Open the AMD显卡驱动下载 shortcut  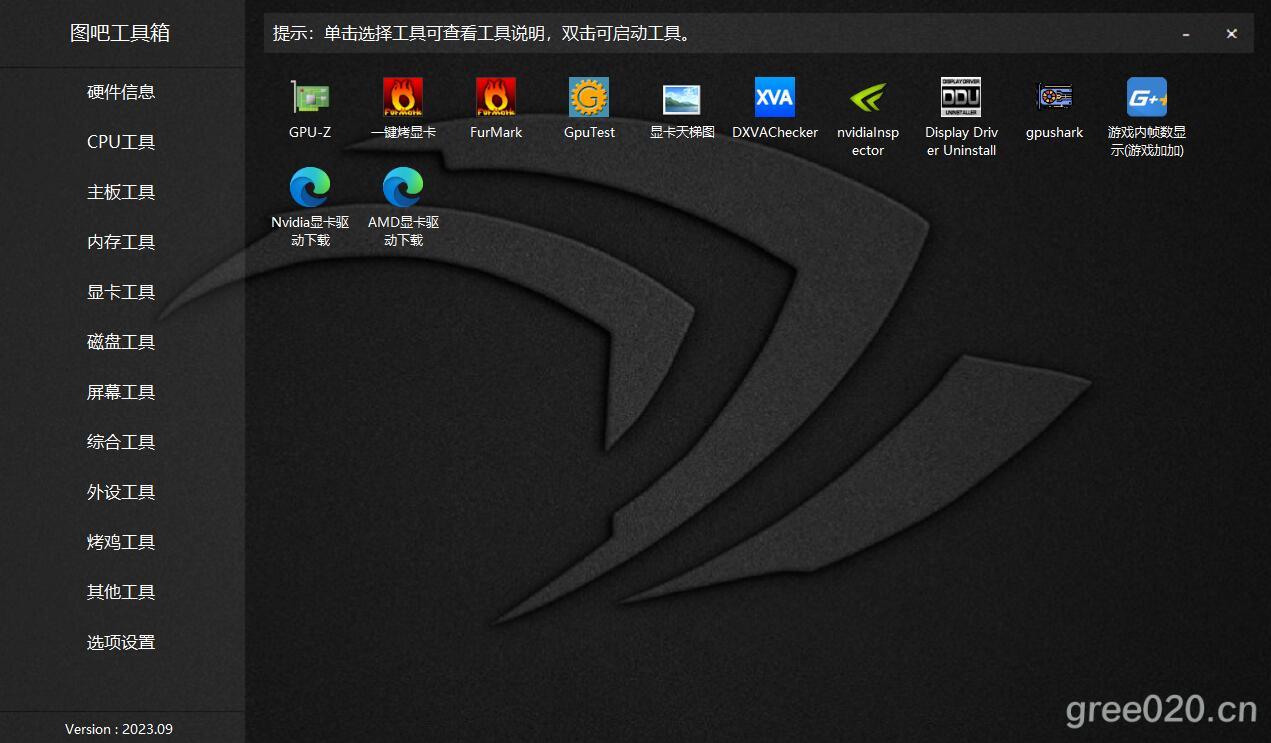click(403, 188)
